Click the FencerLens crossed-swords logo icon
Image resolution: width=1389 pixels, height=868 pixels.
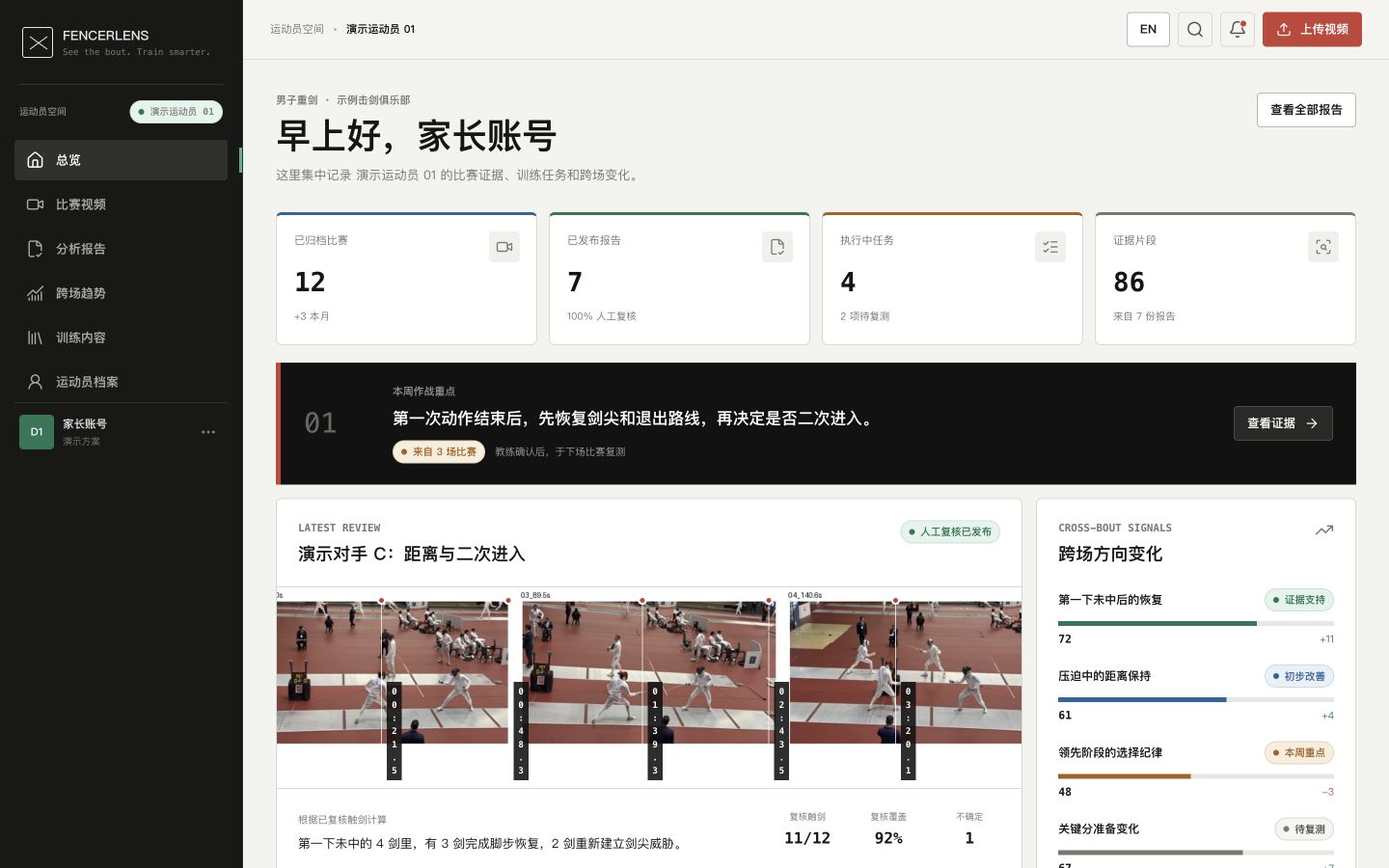coord(38,42)
